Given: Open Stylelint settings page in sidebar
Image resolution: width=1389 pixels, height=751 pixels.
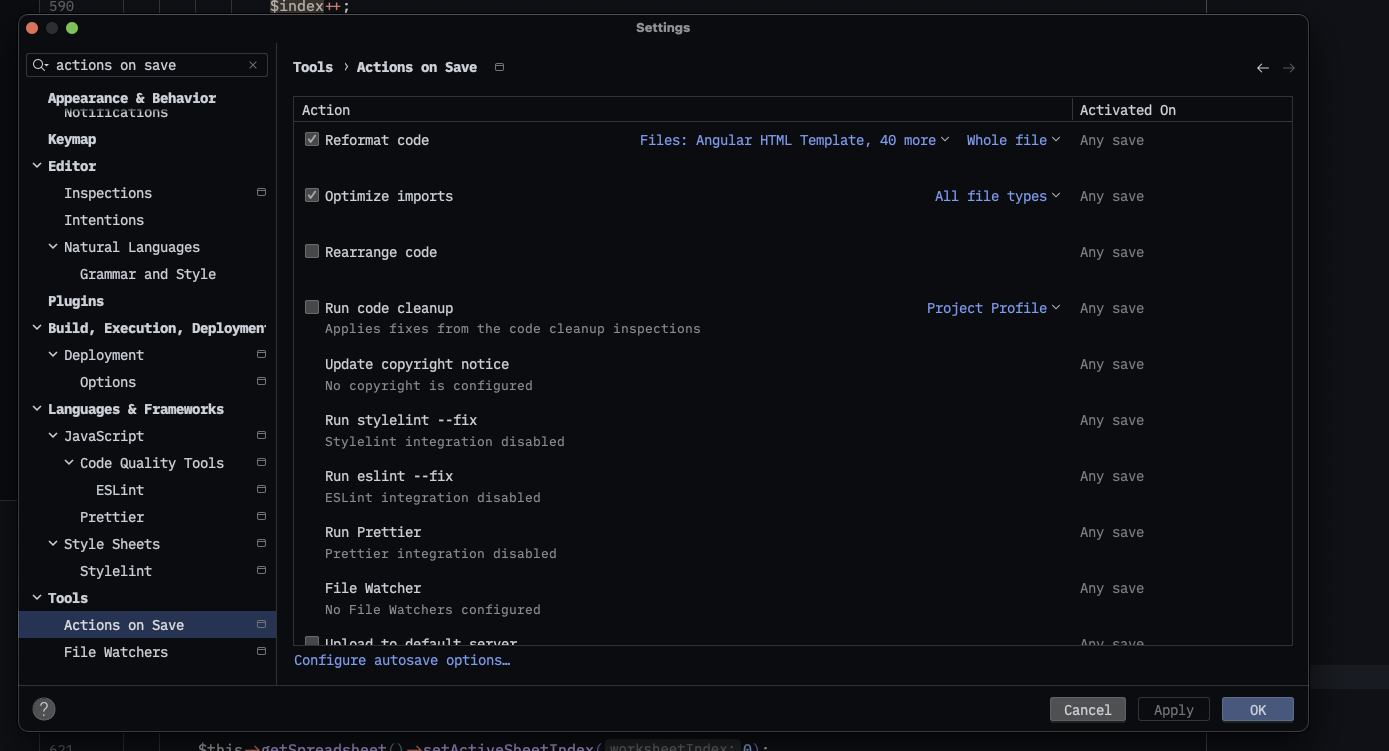Looking at the screenshot, I should [x=116, y=571].
